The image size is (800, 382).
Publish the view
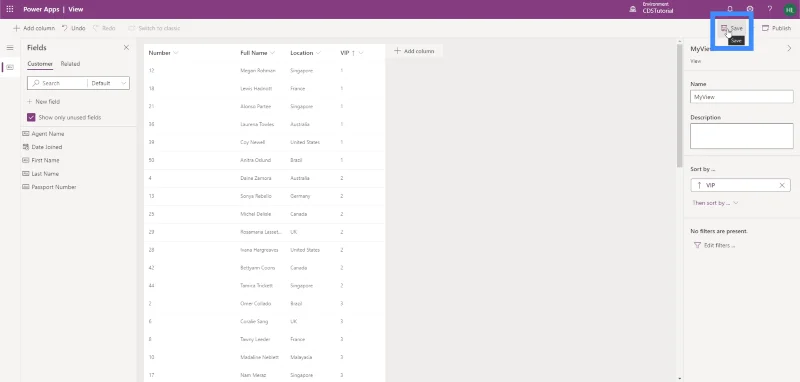[x=776, y=28]
